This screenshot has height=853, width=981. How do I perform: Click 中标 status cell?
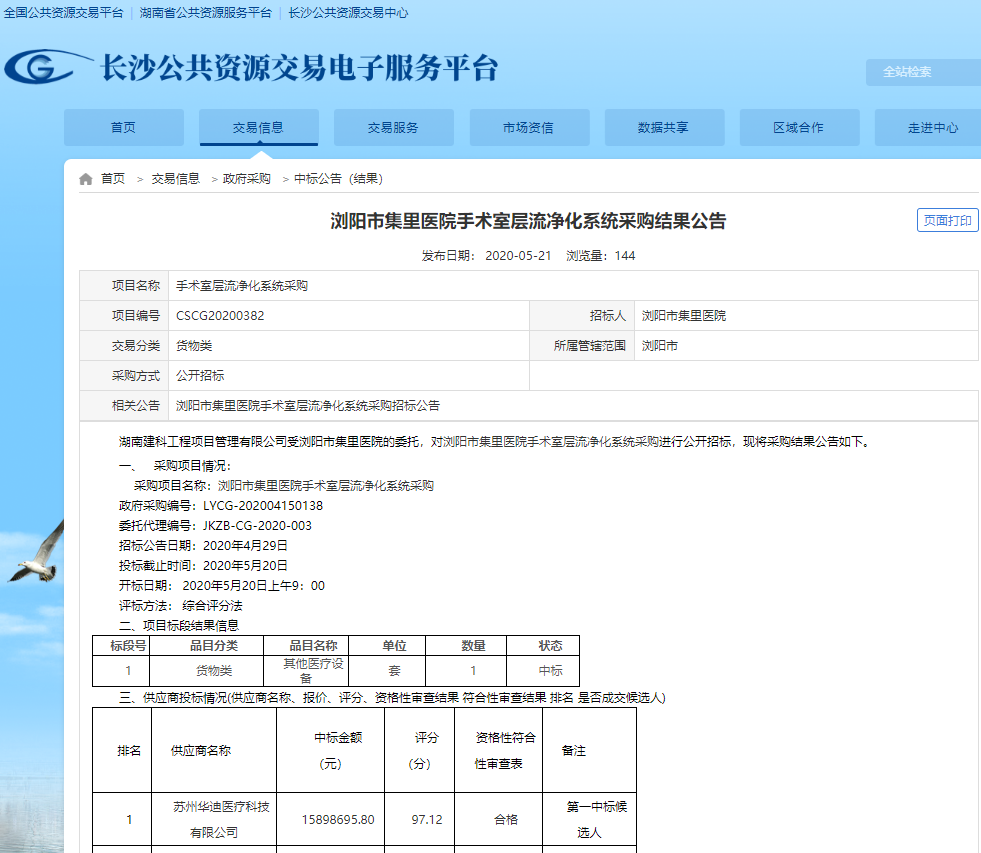[543, 670]
